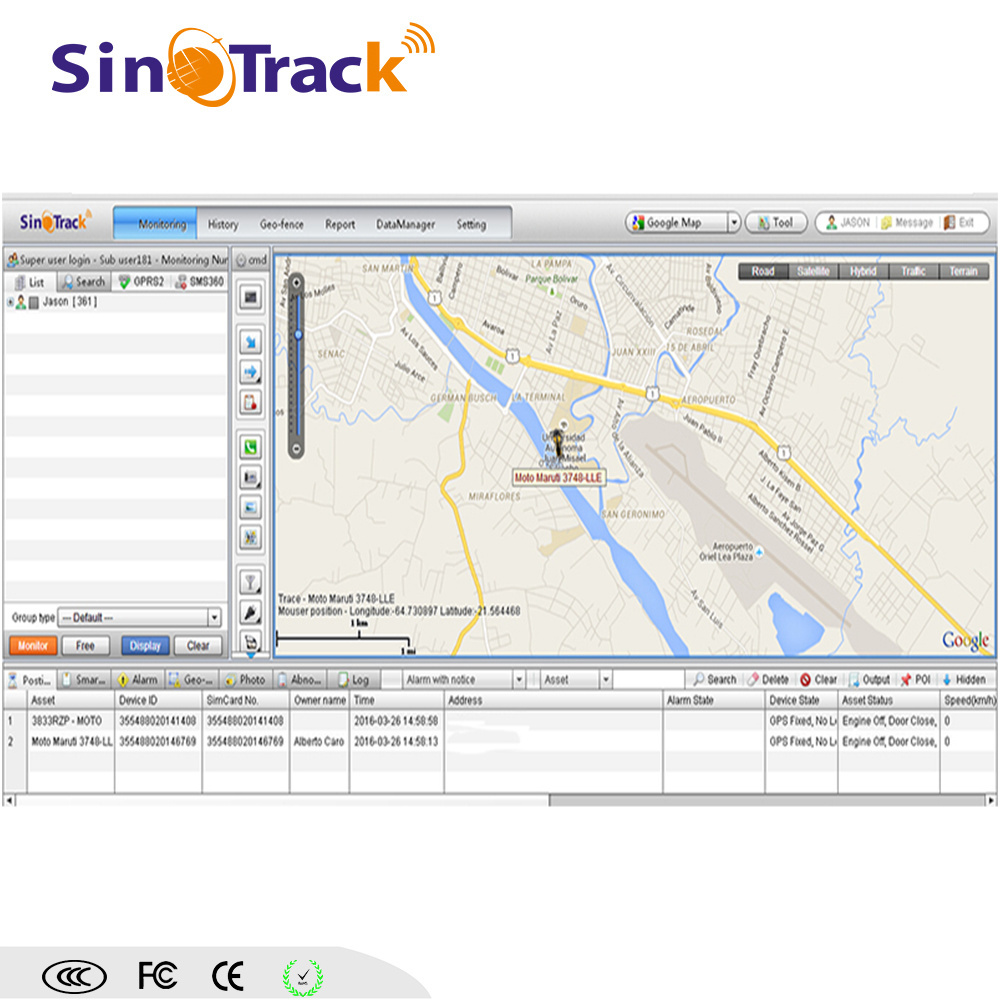Click the search input field beside the Asset dropdown
This screenshot has width=1000, height=1000.
click(649, 680)
